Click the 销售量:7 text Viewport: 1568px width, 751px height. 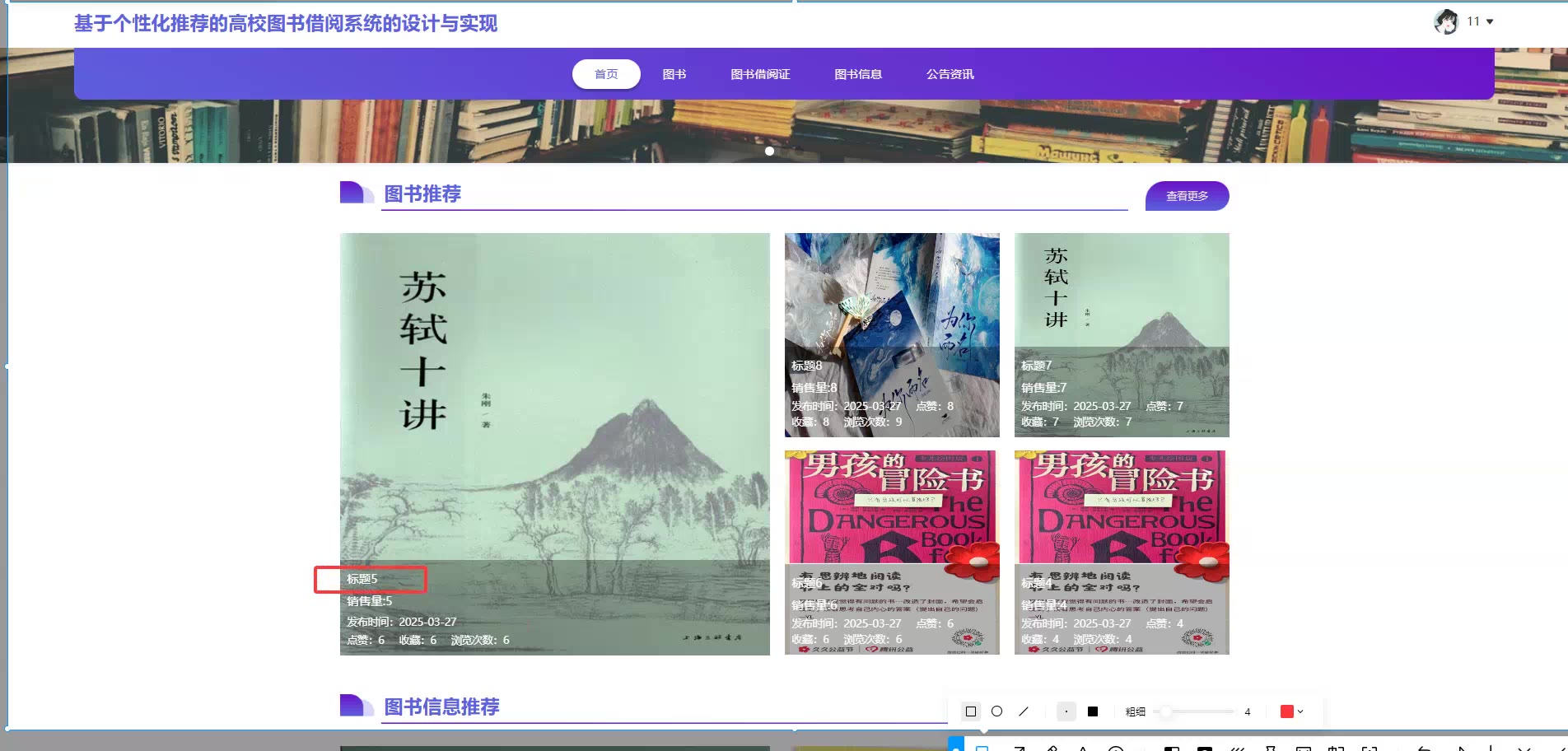coord(1044,388)
